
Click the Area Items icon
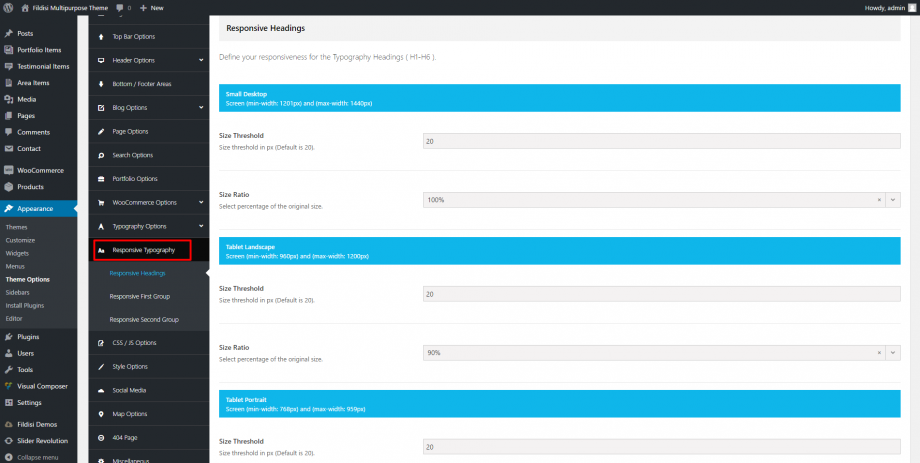pos(9,83)
